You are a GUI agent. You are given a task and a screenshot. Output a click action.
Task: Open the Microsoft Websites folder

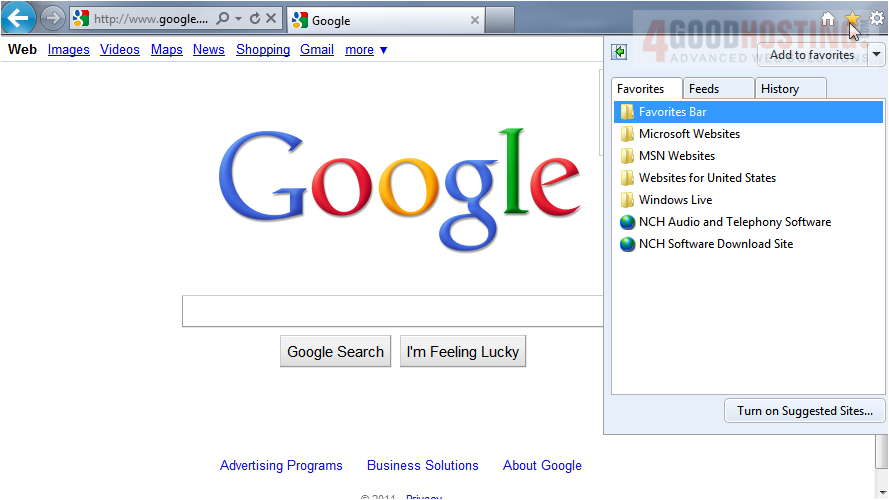coord(689,134)
